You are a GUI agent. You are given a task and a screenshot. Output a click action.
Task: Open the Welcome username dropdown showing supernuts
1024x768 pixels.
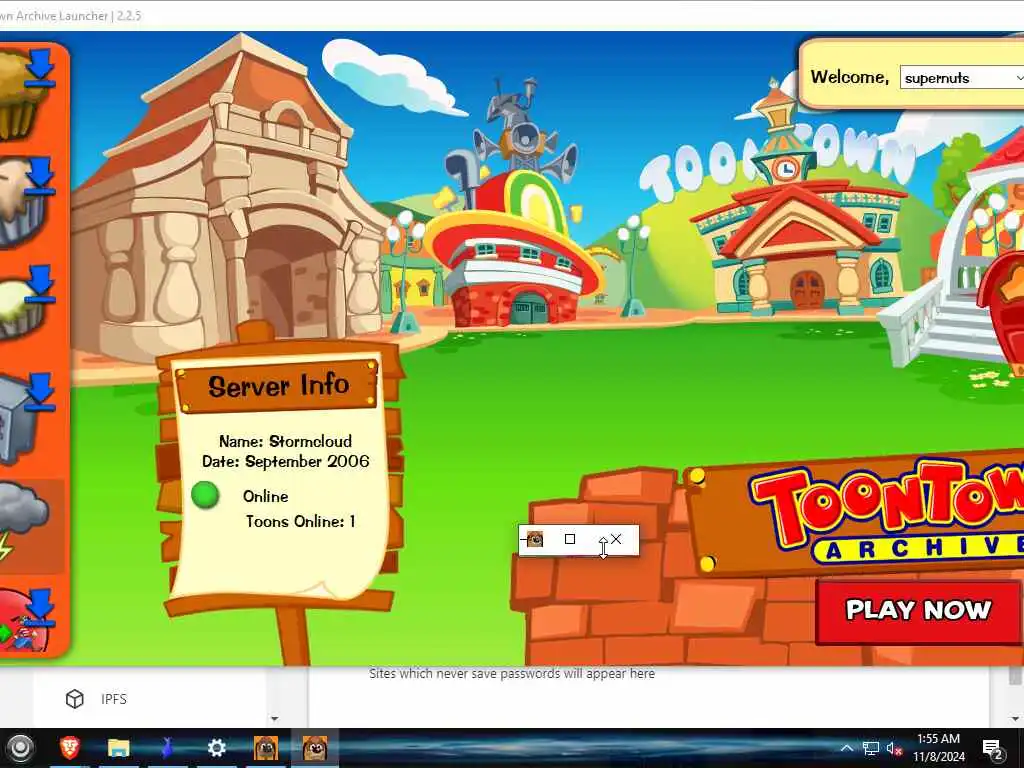point(962,78)
